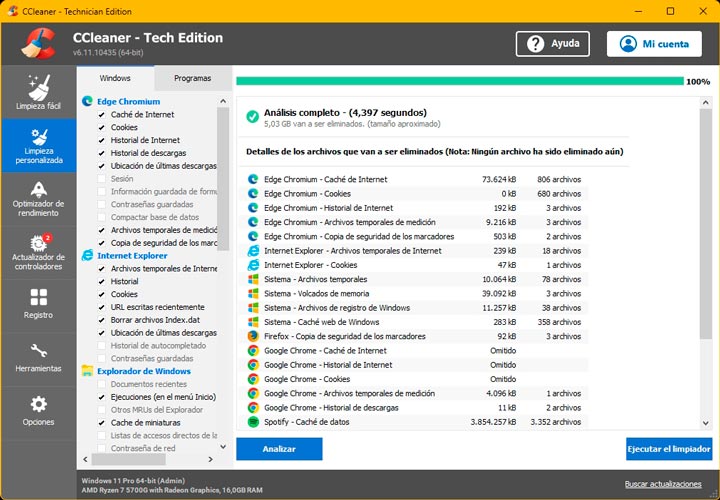
Task: Click IE icon on Internet Explorer - Cookies row
Action: (253, 265)
